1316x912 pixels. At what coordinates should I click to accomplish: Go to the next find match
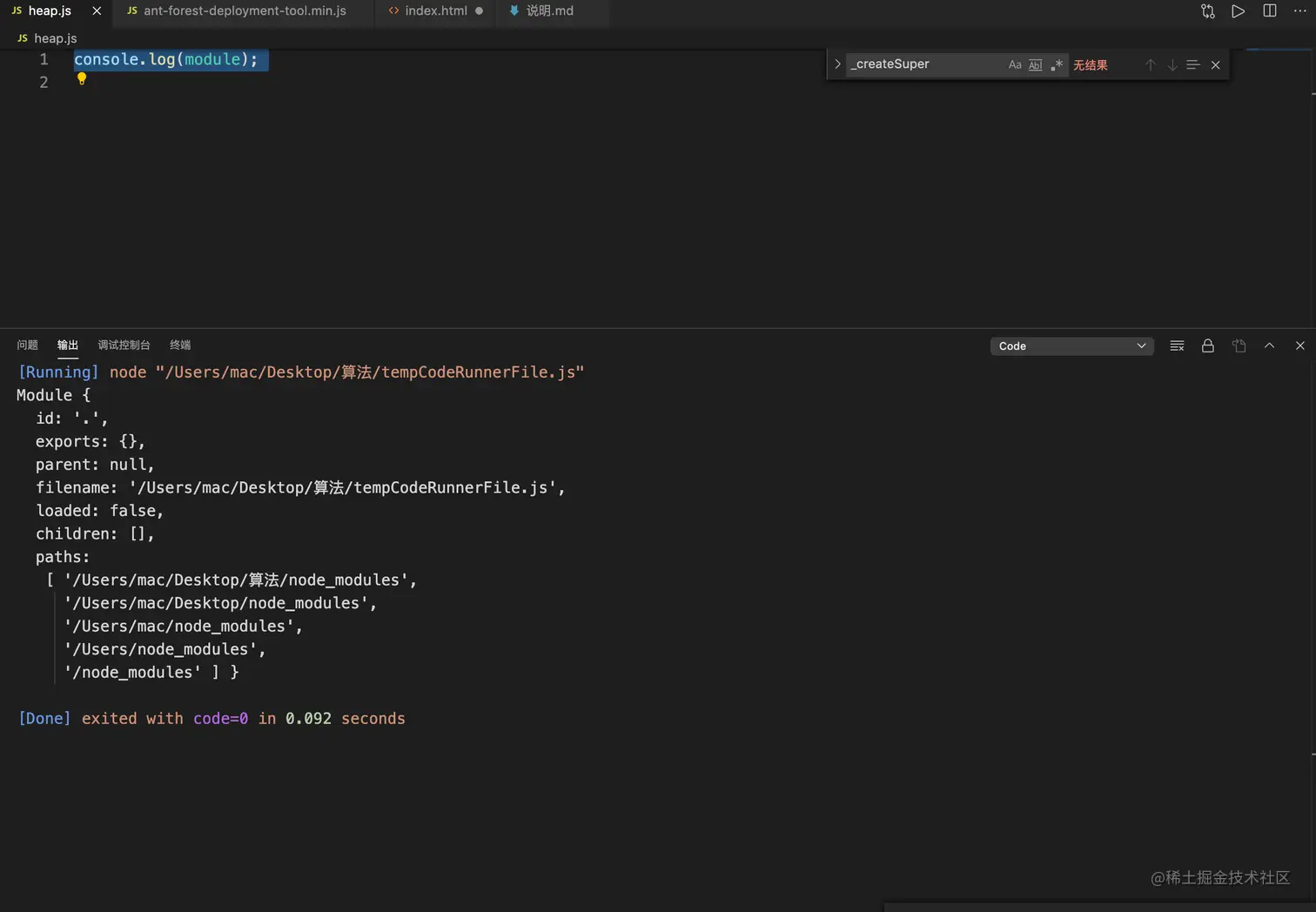(1172, 64)
